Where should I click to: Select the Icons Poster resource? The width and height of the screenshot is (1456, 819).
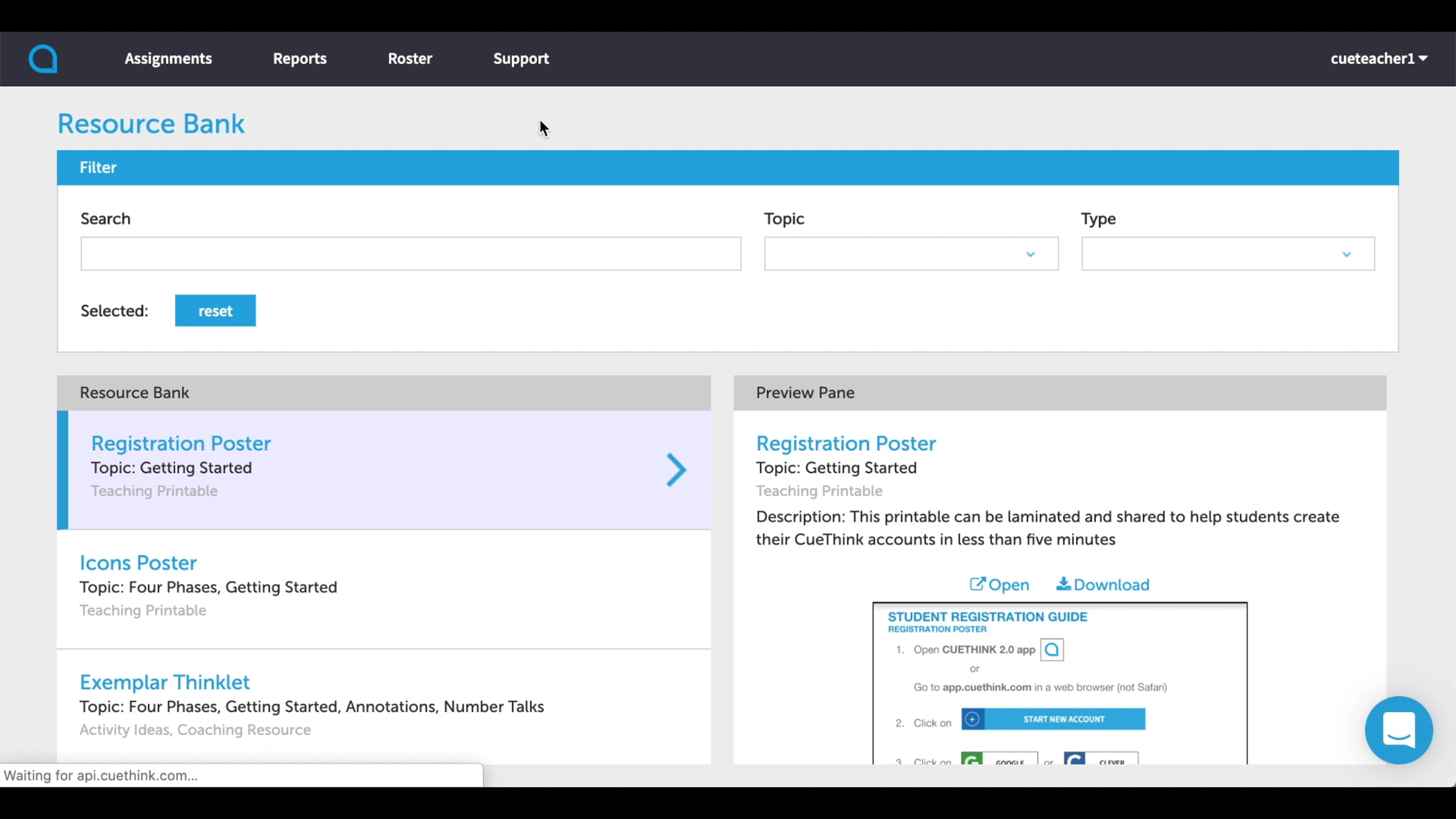[x=383, y=589]
